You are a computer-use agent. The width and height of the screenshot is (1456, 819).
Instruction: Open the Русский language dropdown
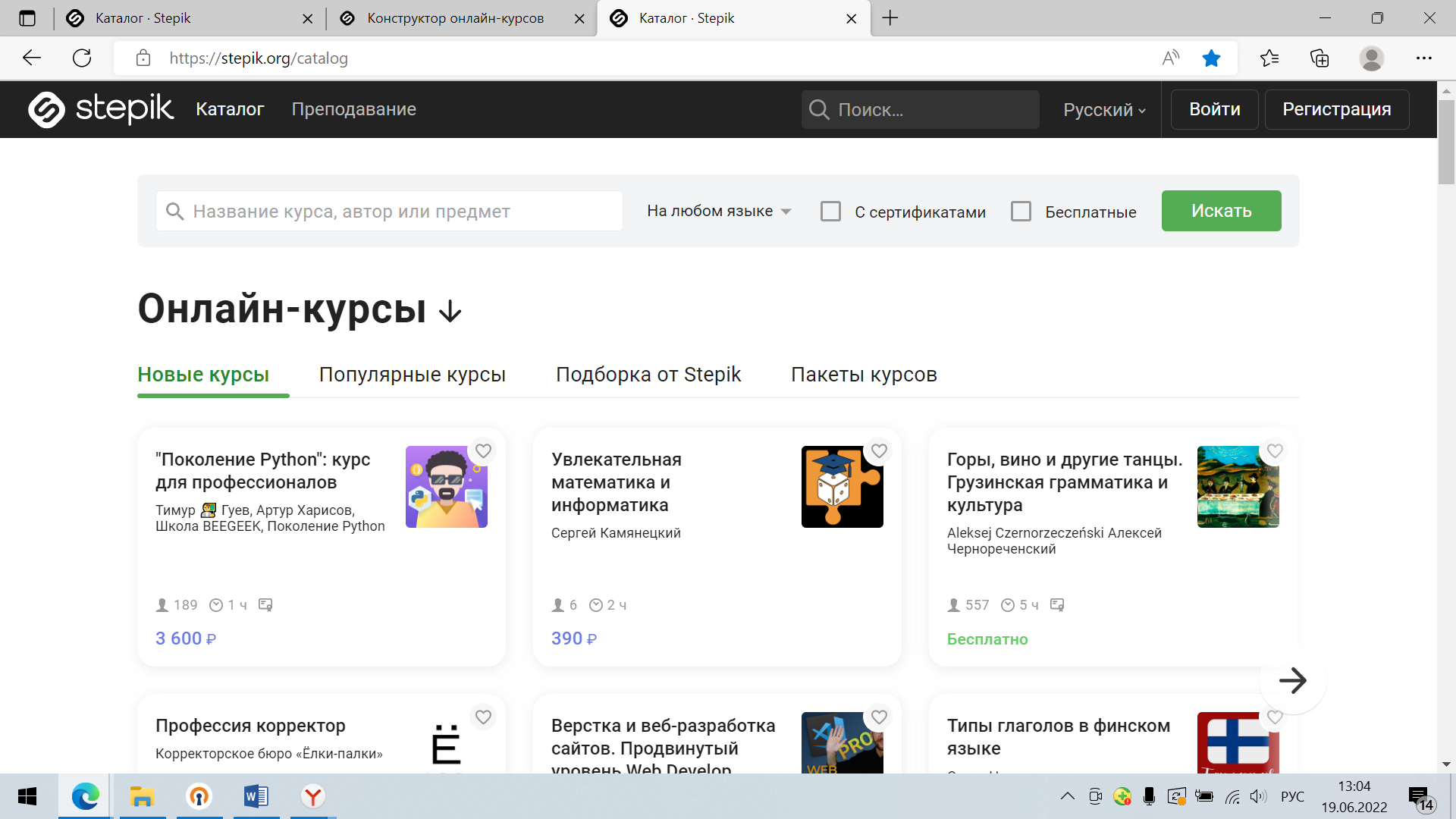click(x=1104, y=110)
